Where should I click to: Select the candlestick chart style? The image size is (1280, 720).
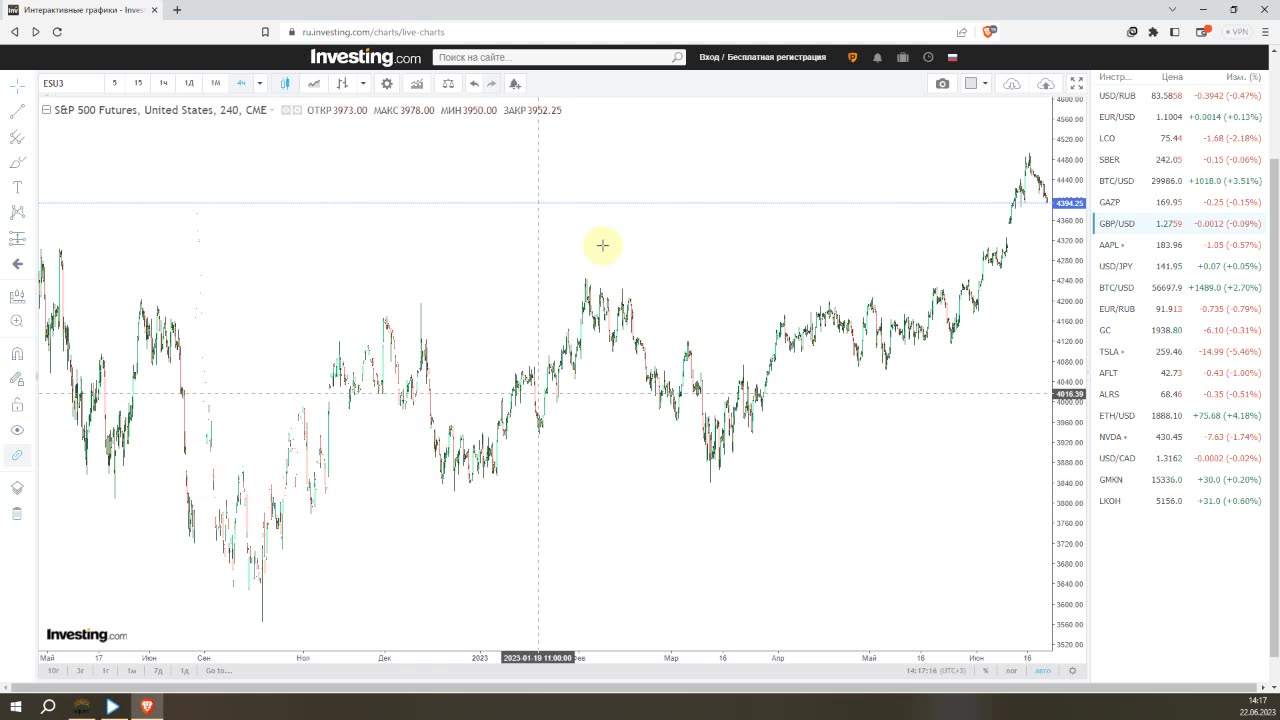(x=286, y=83)
